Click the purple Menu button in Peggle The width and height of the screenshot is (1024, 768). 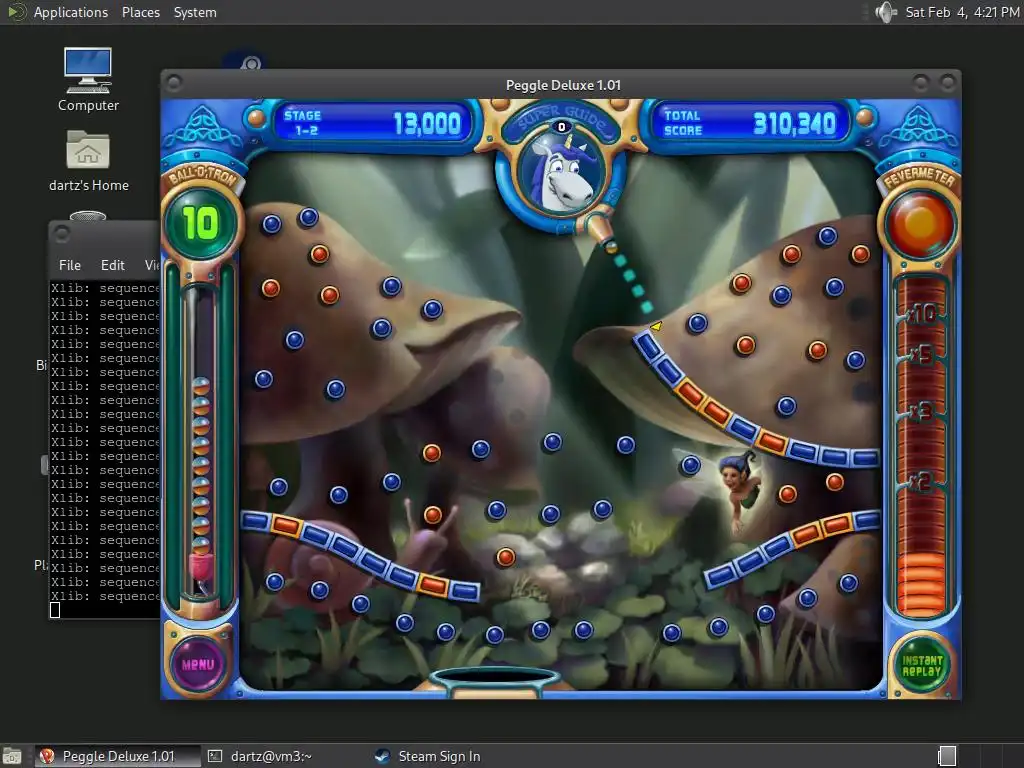pyautogui.click(x=199, y=664)
